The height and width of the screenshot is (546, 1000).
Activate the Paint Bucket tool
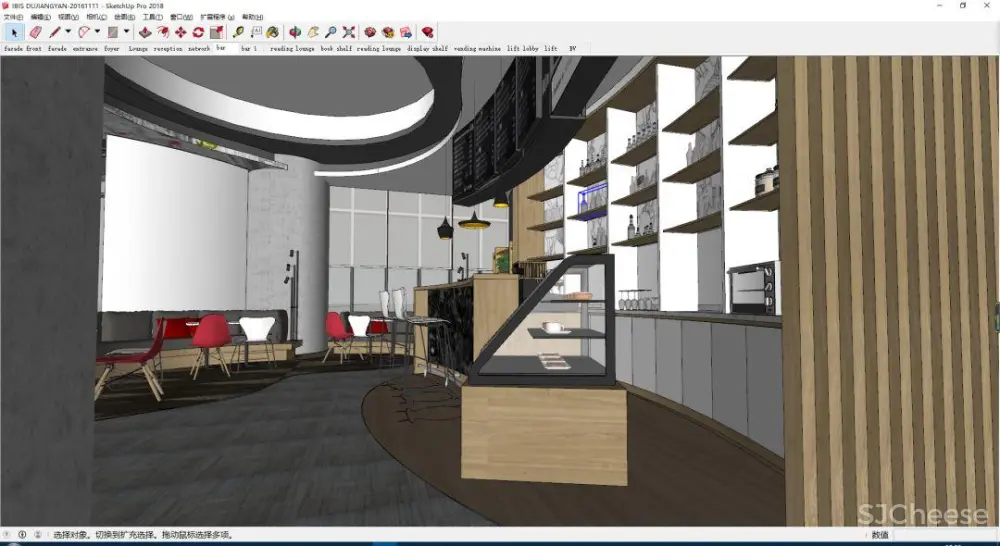[272, 32]
